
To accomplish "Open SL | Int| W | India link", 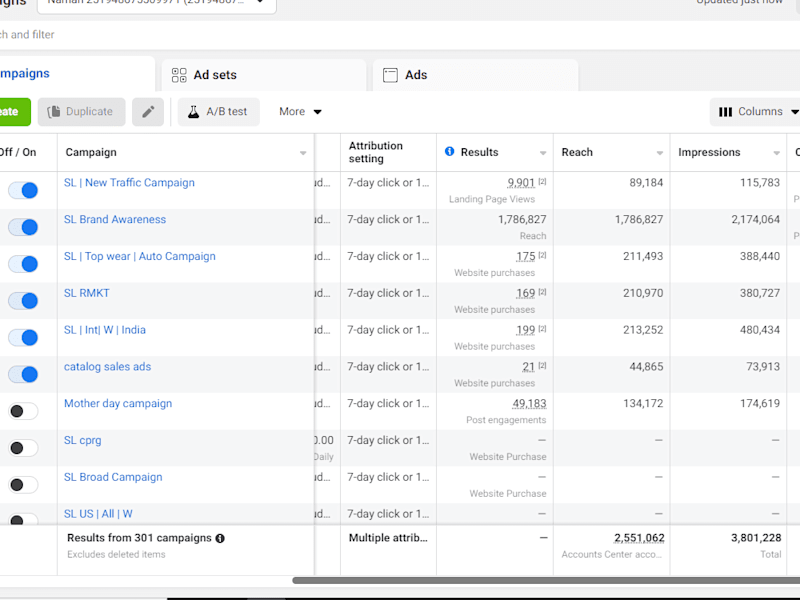I will point(105,330).
